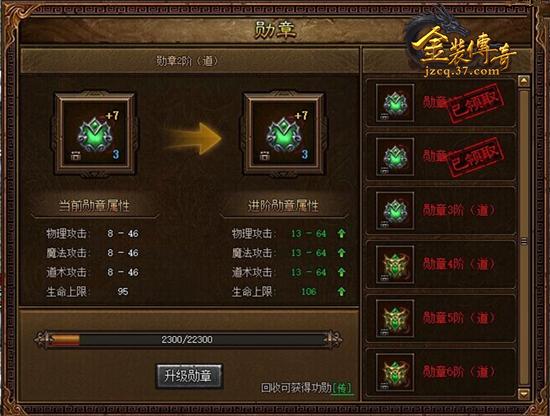This screenshot has height=416, width=550.
Task: Click the 勋章2阶（道） header tab
Action: point(189,61)
